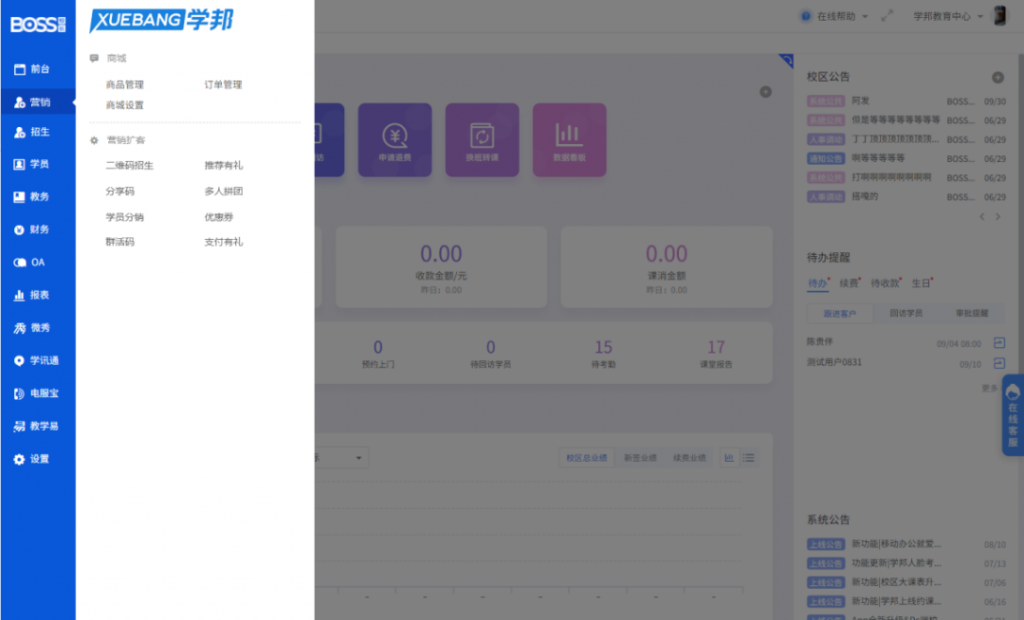
Task: Switch to the 续费 reminder tab
Action: (850, 284)
